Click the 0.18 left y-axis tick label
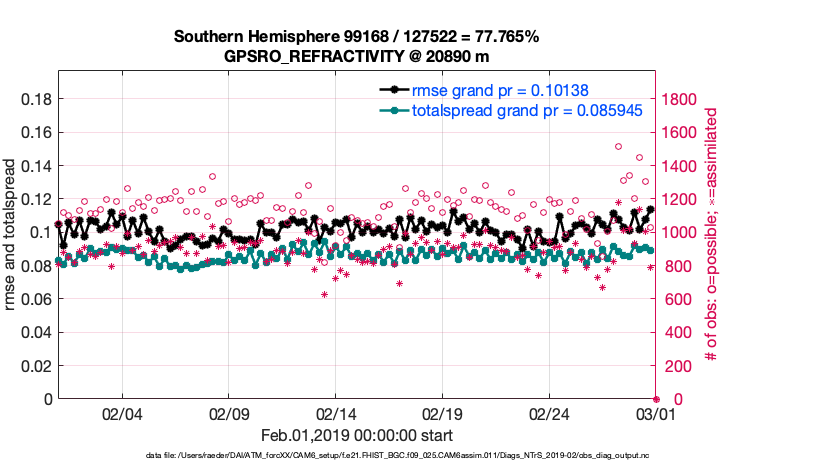This screenshot has height=470, width=830. [x=36, y=99]
